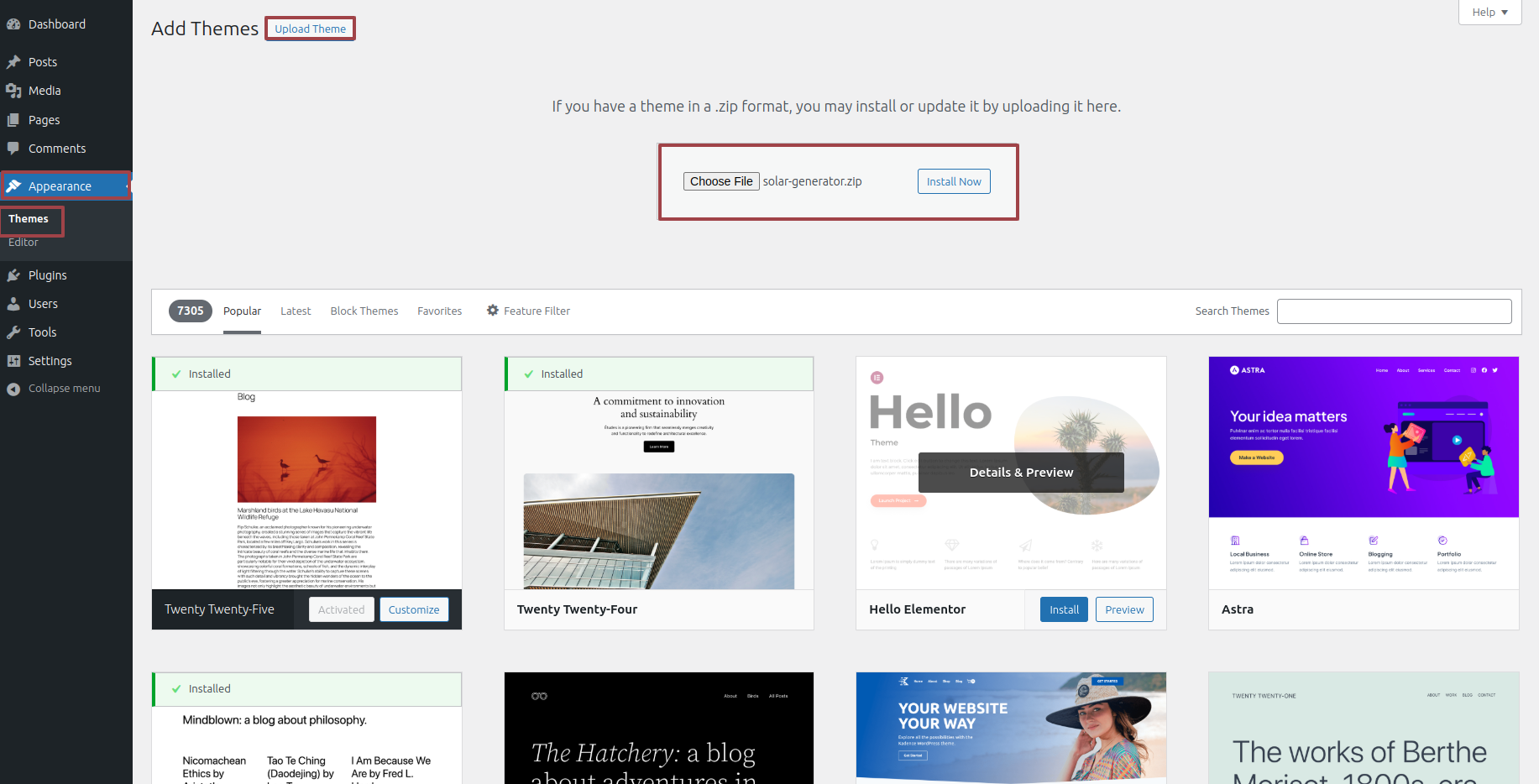Click in the Search Themes field
1539x784 pixels.
pos(1394,311)
